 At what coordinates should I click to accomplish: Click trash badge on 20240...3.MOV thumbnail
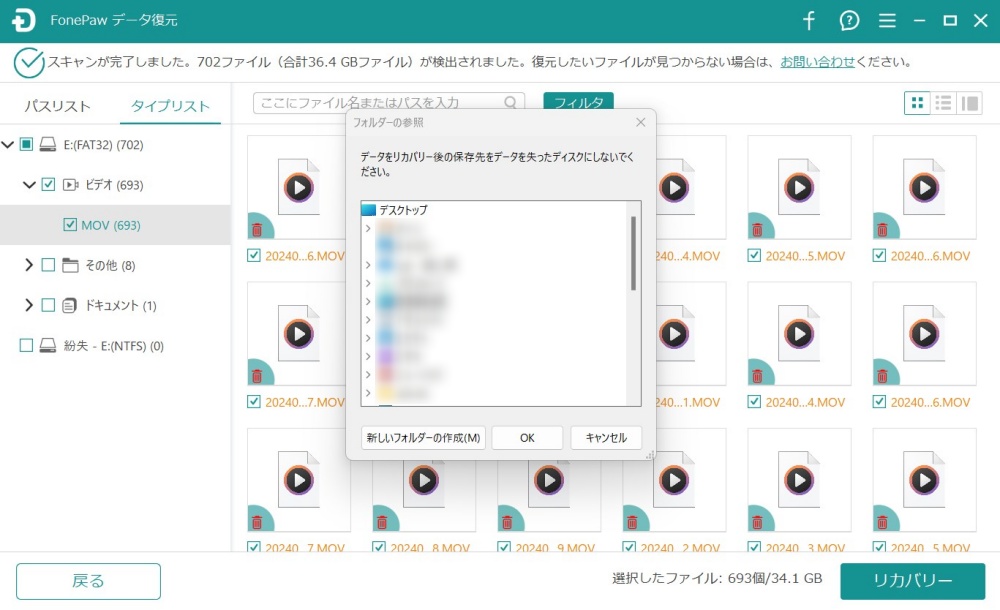(757, 523)
